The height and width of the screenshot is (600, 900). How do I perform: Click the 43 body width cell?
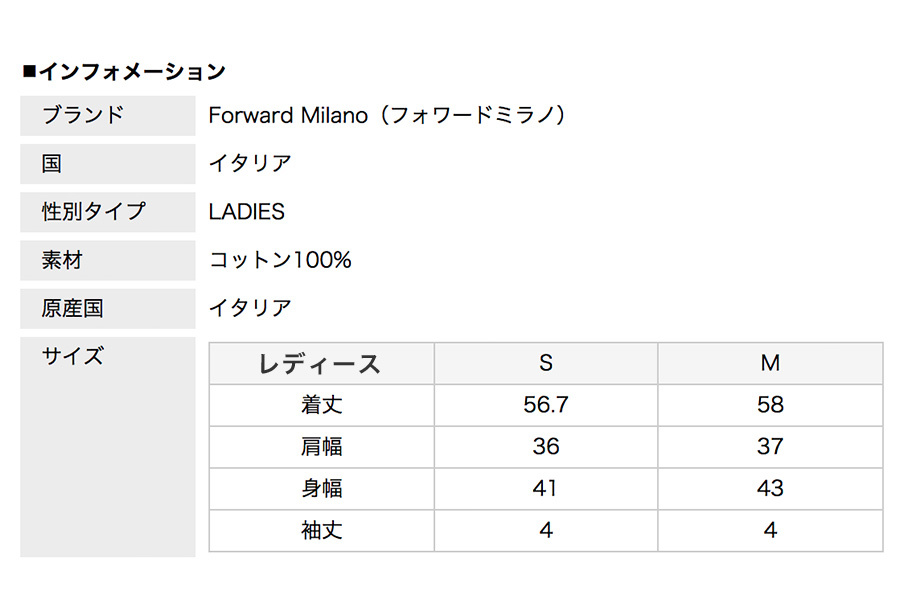(x=770, y=489)
